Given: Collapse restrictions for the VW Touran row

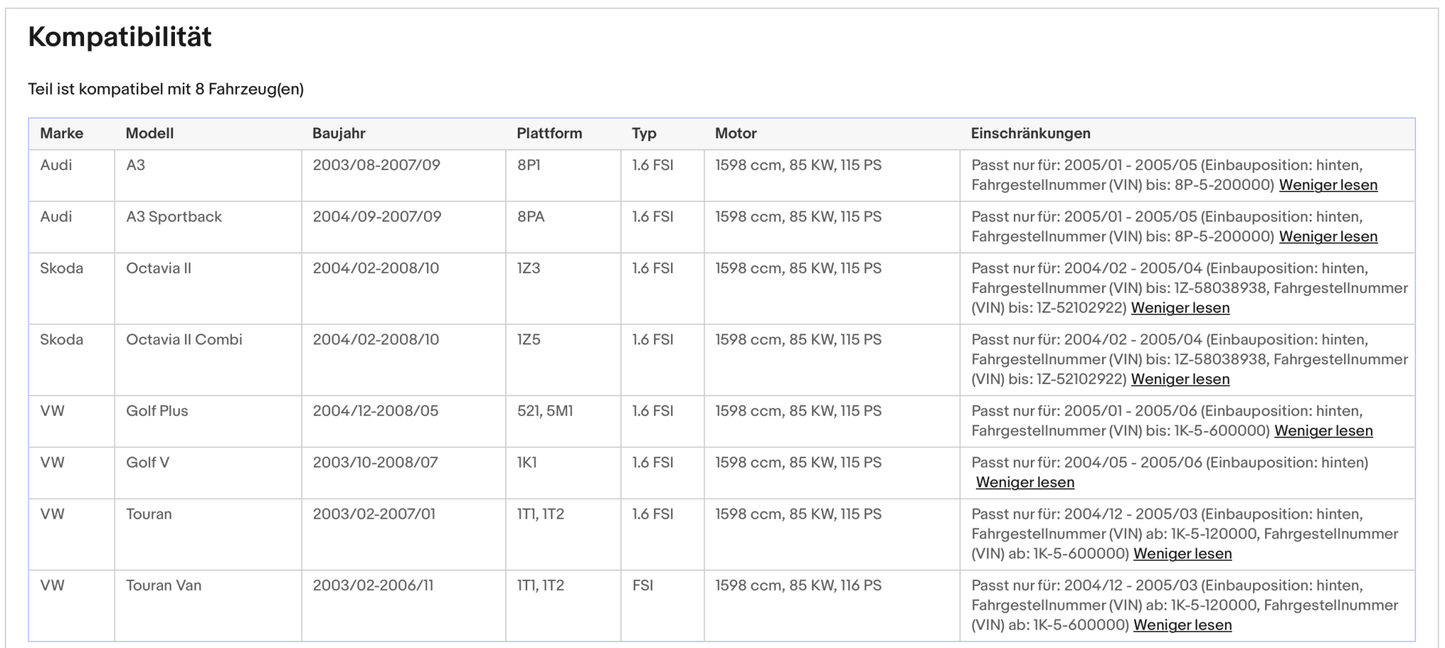Looking at the screenshot, I should pyautogui.click(x=1182, y=554).
